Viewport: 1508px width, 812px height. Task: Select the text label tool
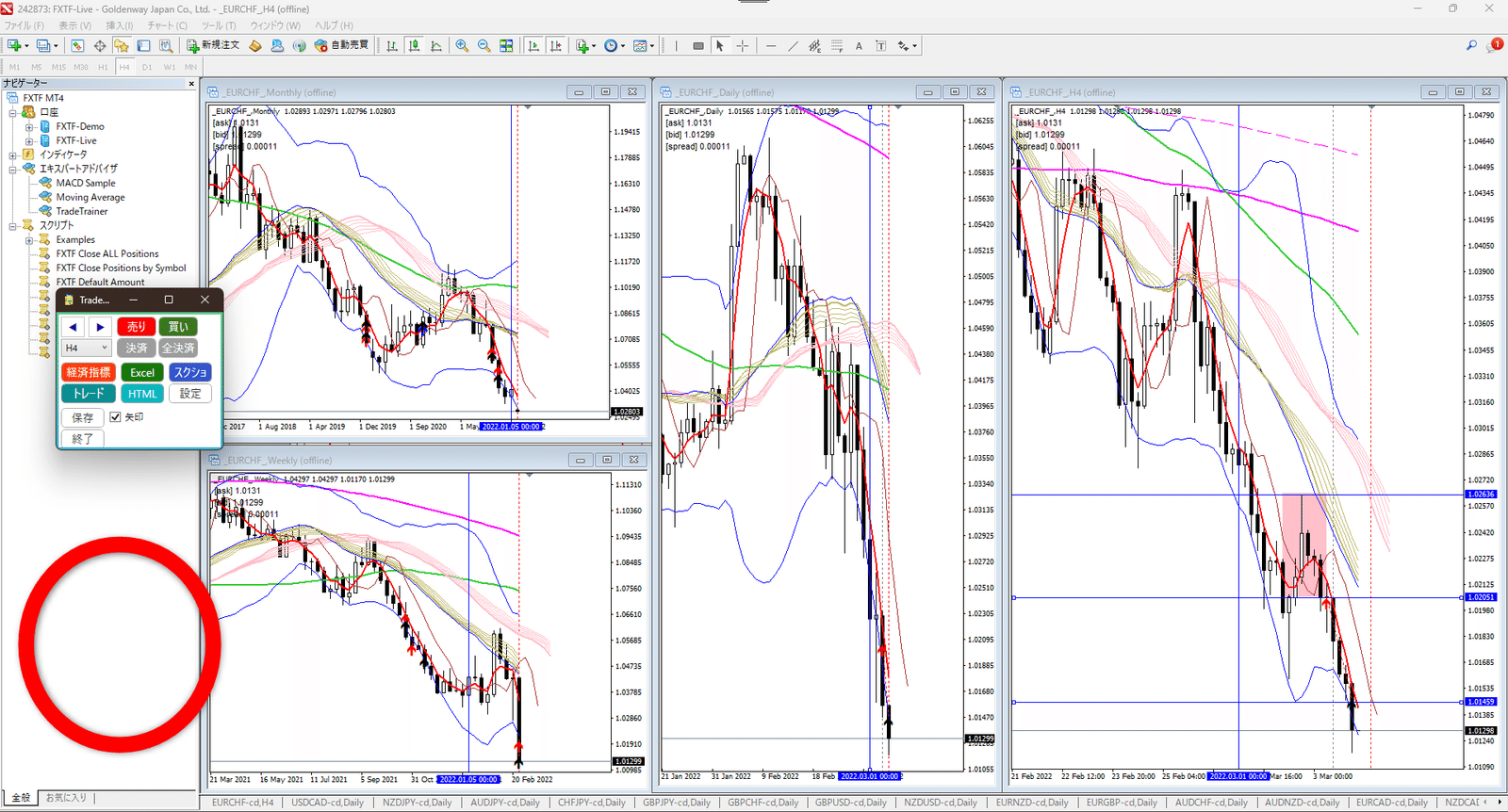pyautogui.click(x=880, y=45)
